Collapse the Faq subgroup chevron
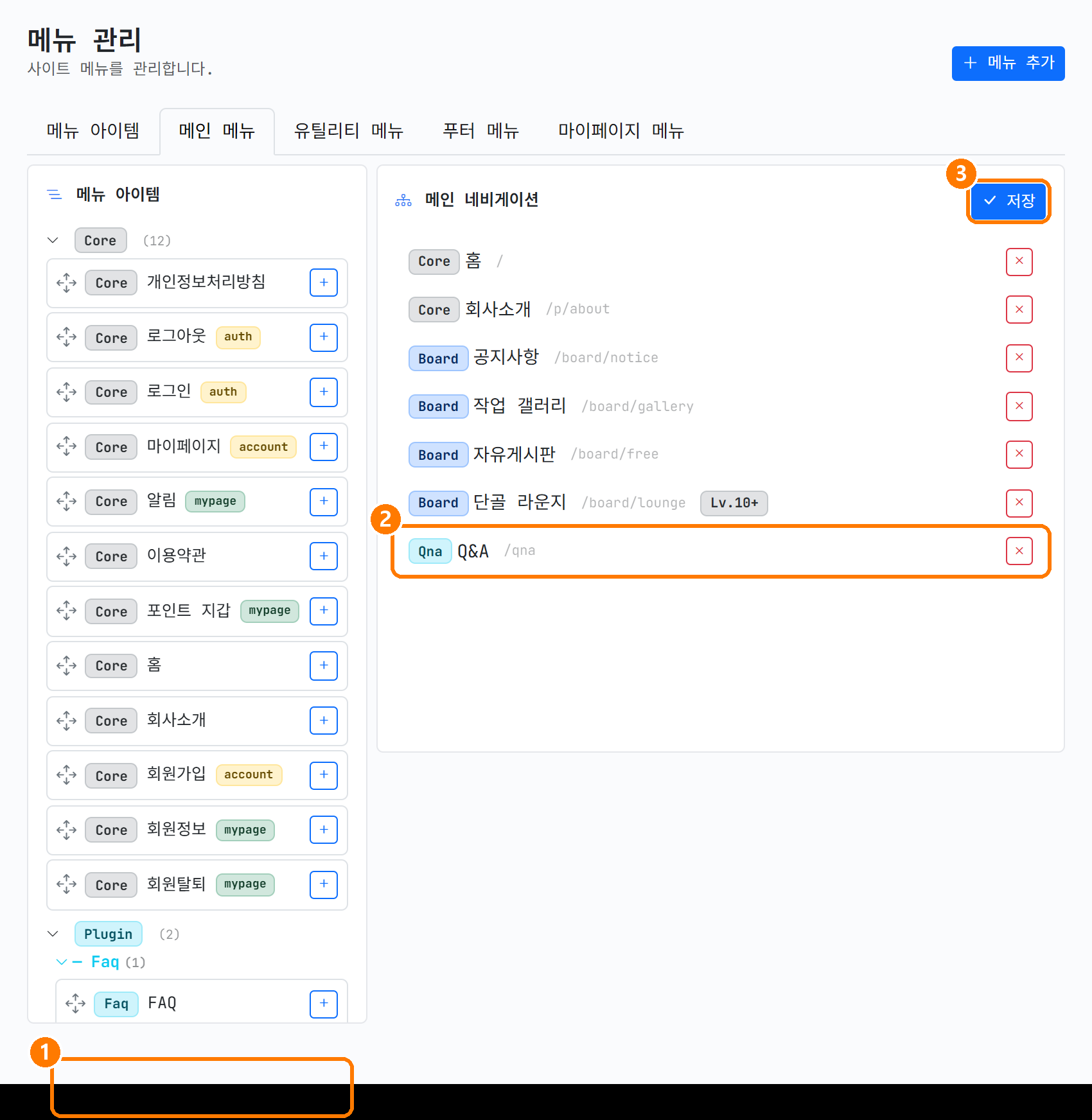Image resolution: width=1092 pixels, height=1120 pixels. click(x=62, y=962)
